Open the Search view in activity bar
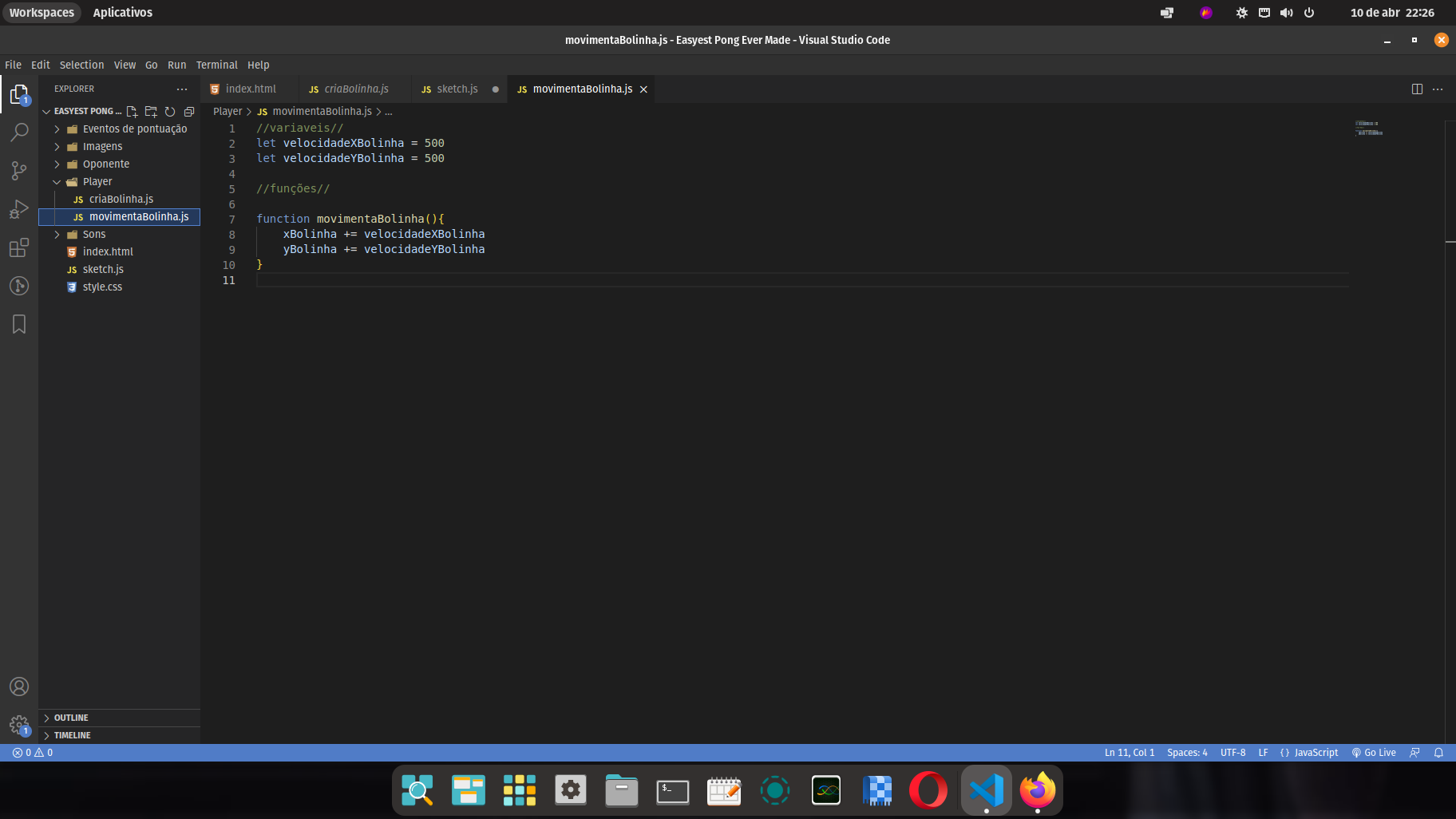Viewport: 1456px width, 819px height. [x=19, y=132]
